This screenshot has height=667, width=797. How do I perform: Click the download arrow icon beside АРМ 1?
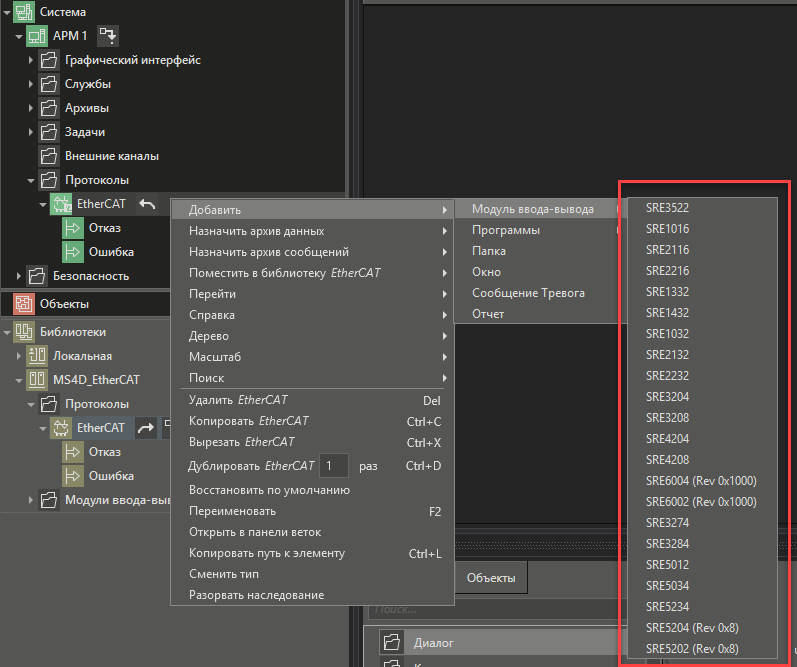pos(108,36)
